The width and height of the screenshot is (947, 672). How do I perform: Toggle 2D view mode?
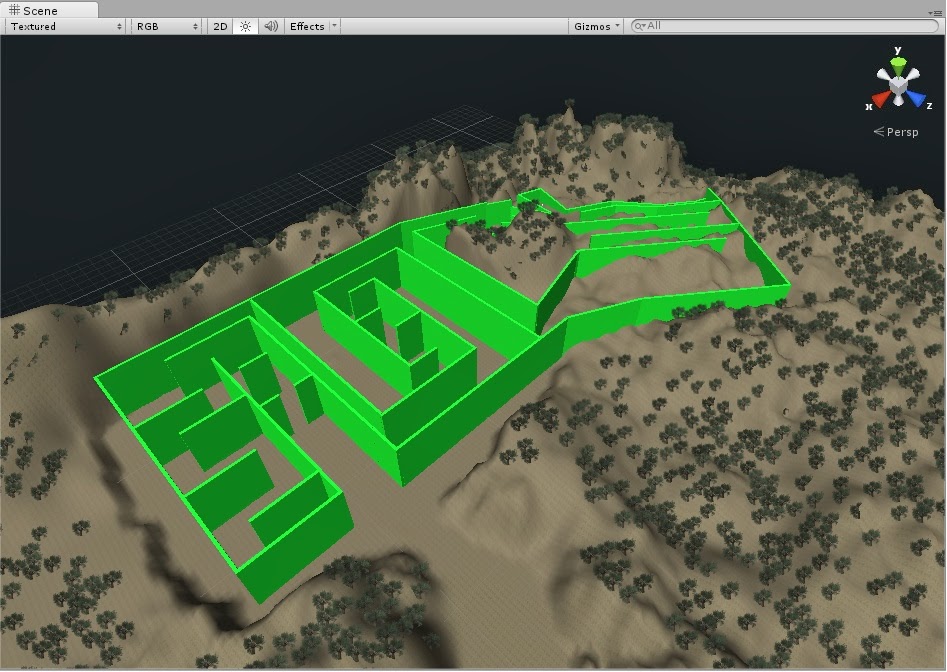click(221, 26)
